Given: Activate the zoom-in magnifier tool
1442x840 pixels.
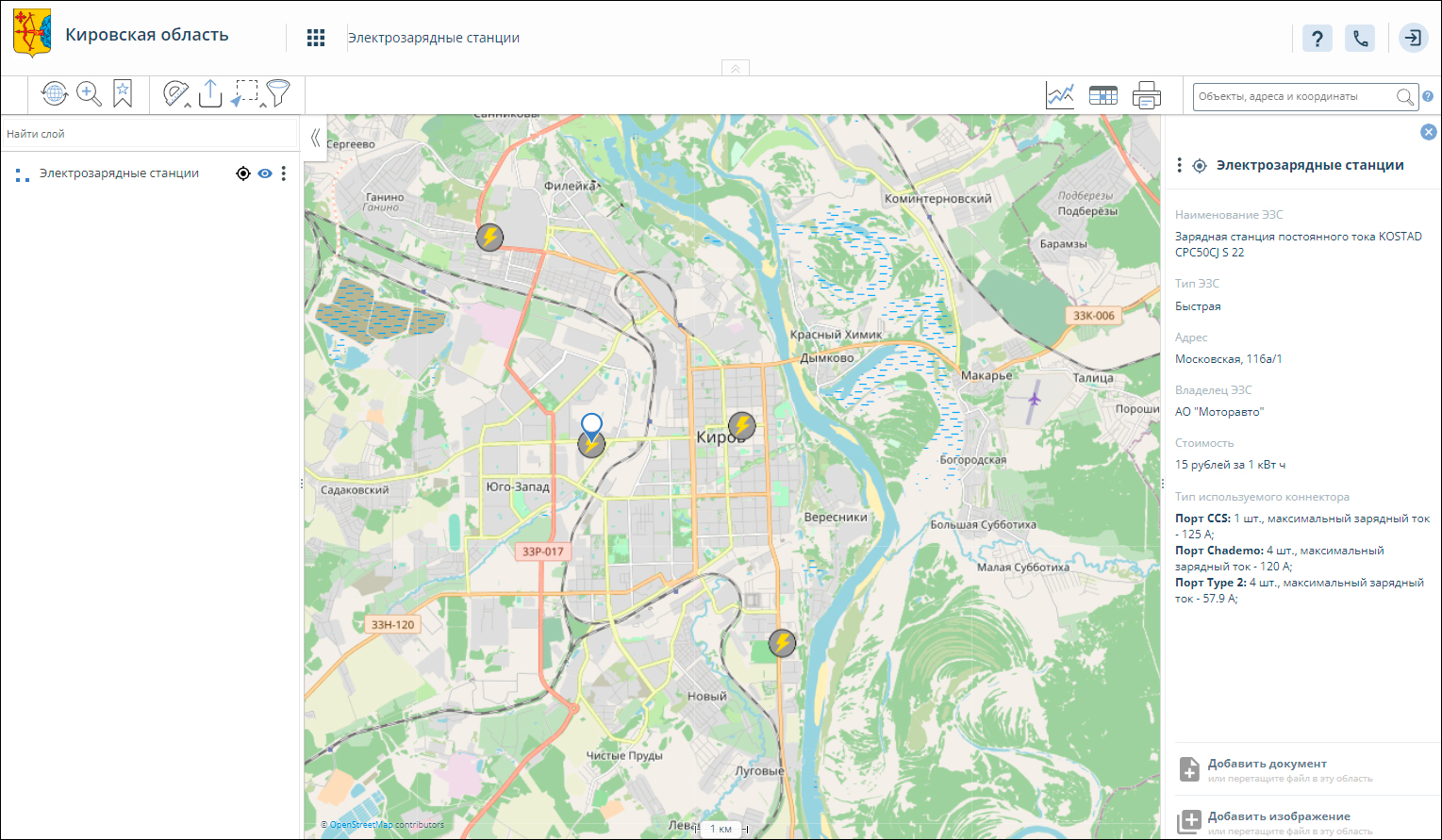Looking at the screenshot, I should tap(89, 93).
